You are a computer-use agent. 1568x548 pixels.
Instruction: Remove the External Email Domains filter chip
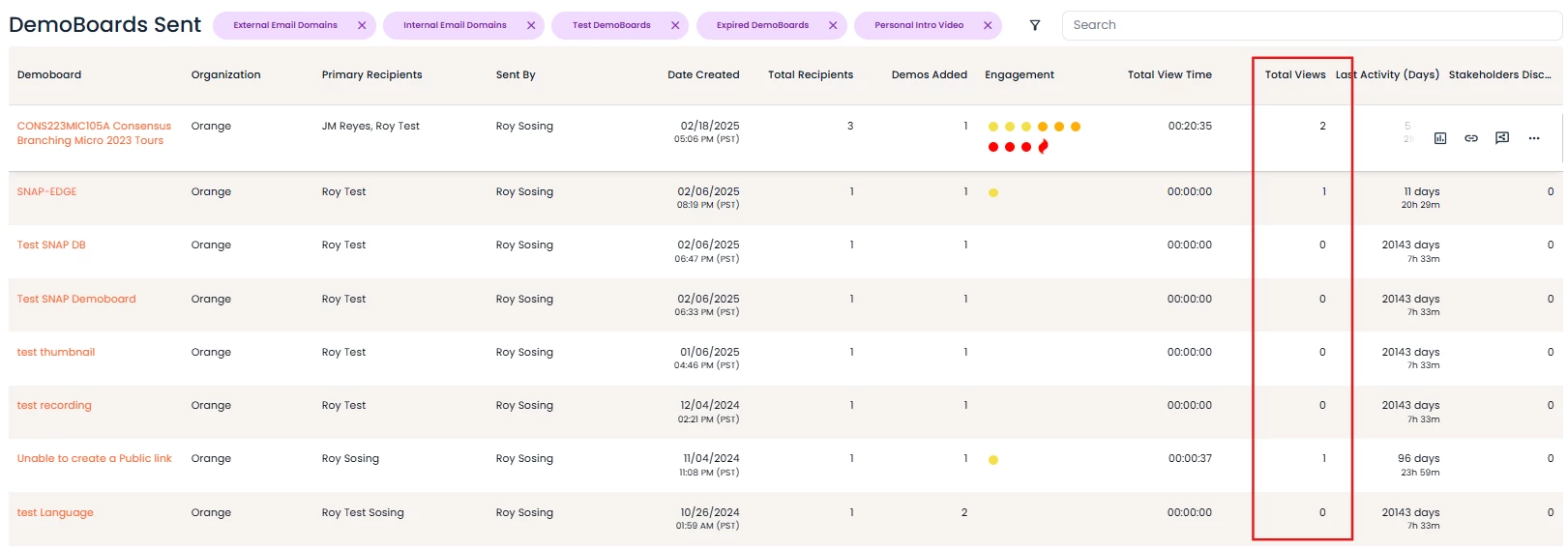point(362,26)
